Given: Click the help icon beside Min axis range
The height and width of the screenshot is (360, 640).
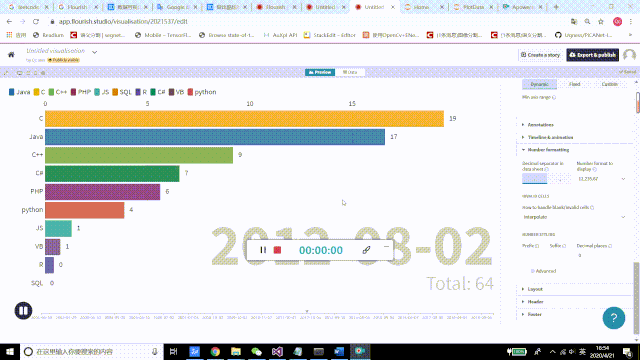Looking at the screenshot, I should [554, 97].
